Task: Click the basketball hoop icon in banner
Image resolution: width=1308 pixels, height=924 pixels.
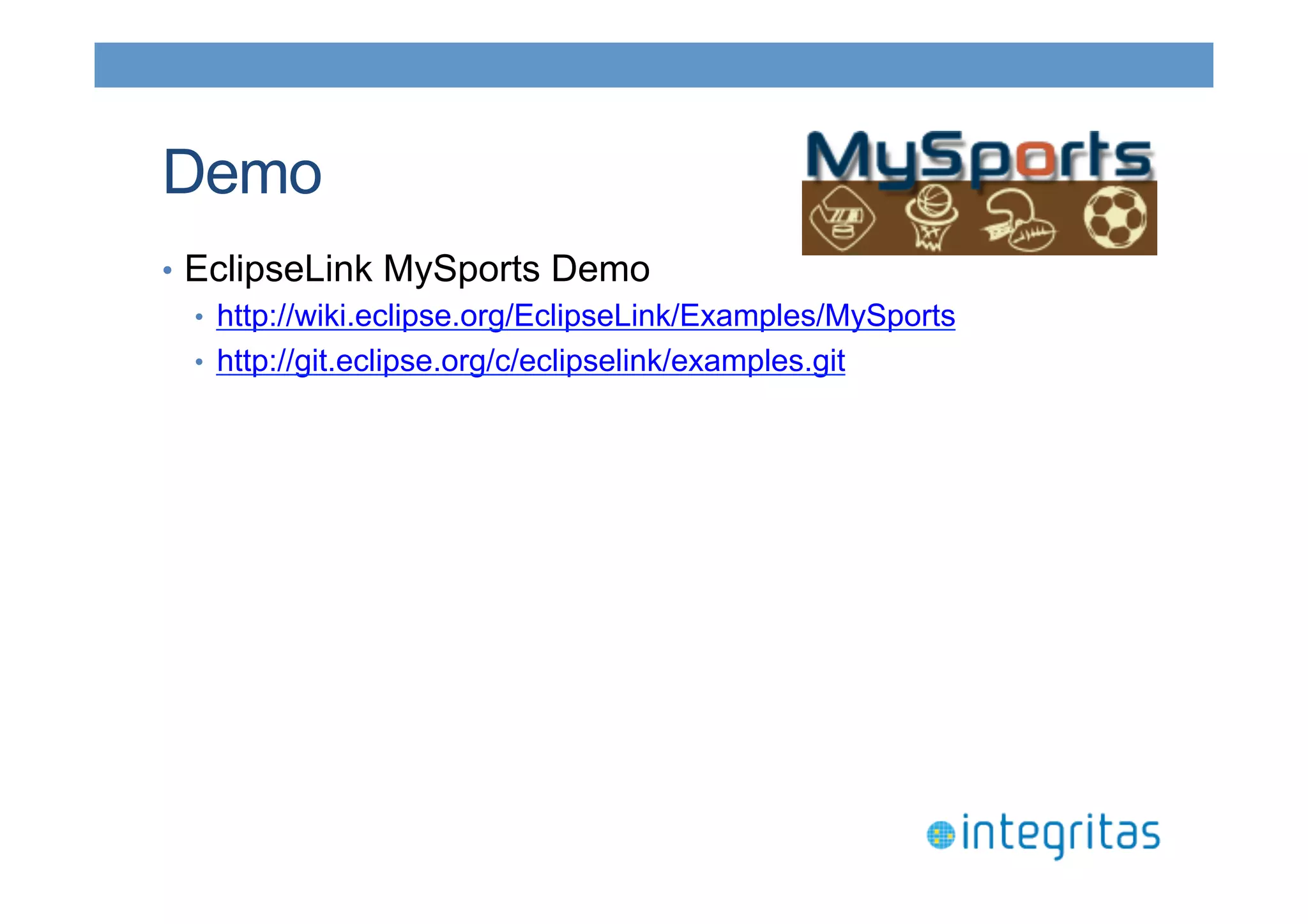Action: [932, 218]
